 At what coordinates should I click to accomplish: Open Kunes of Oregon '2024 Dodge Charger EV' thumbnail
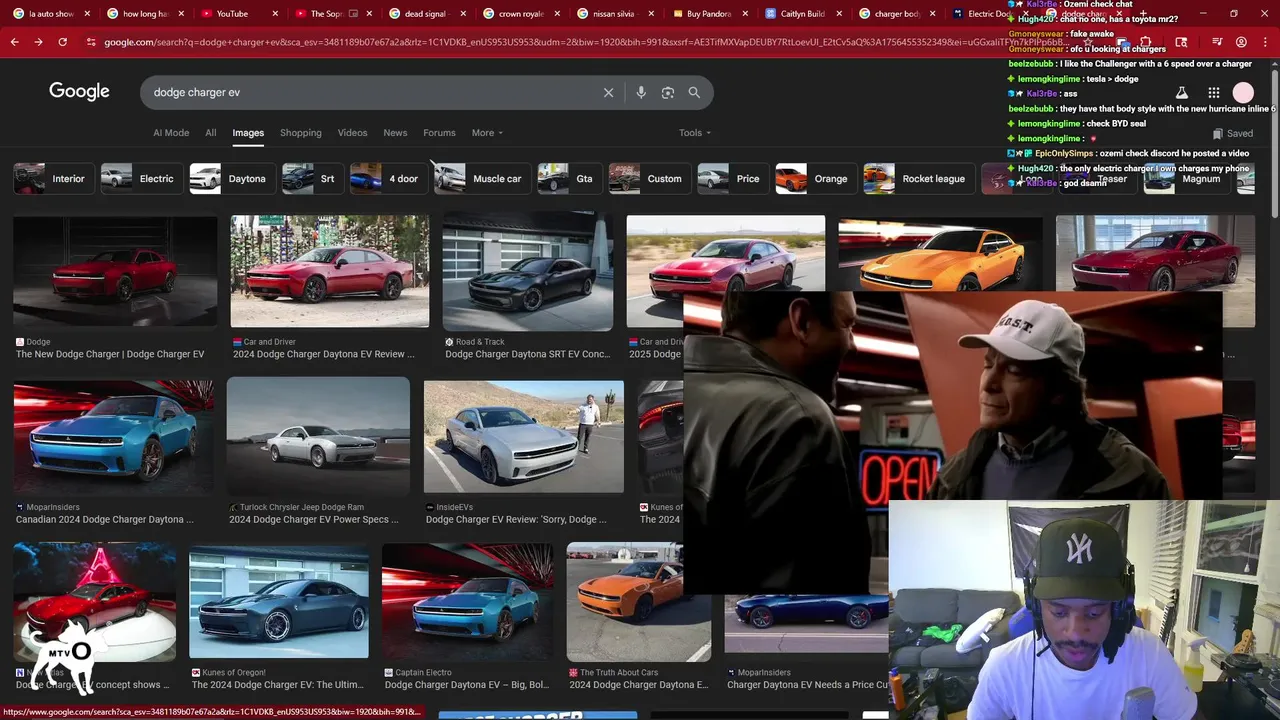click(279, 601)
